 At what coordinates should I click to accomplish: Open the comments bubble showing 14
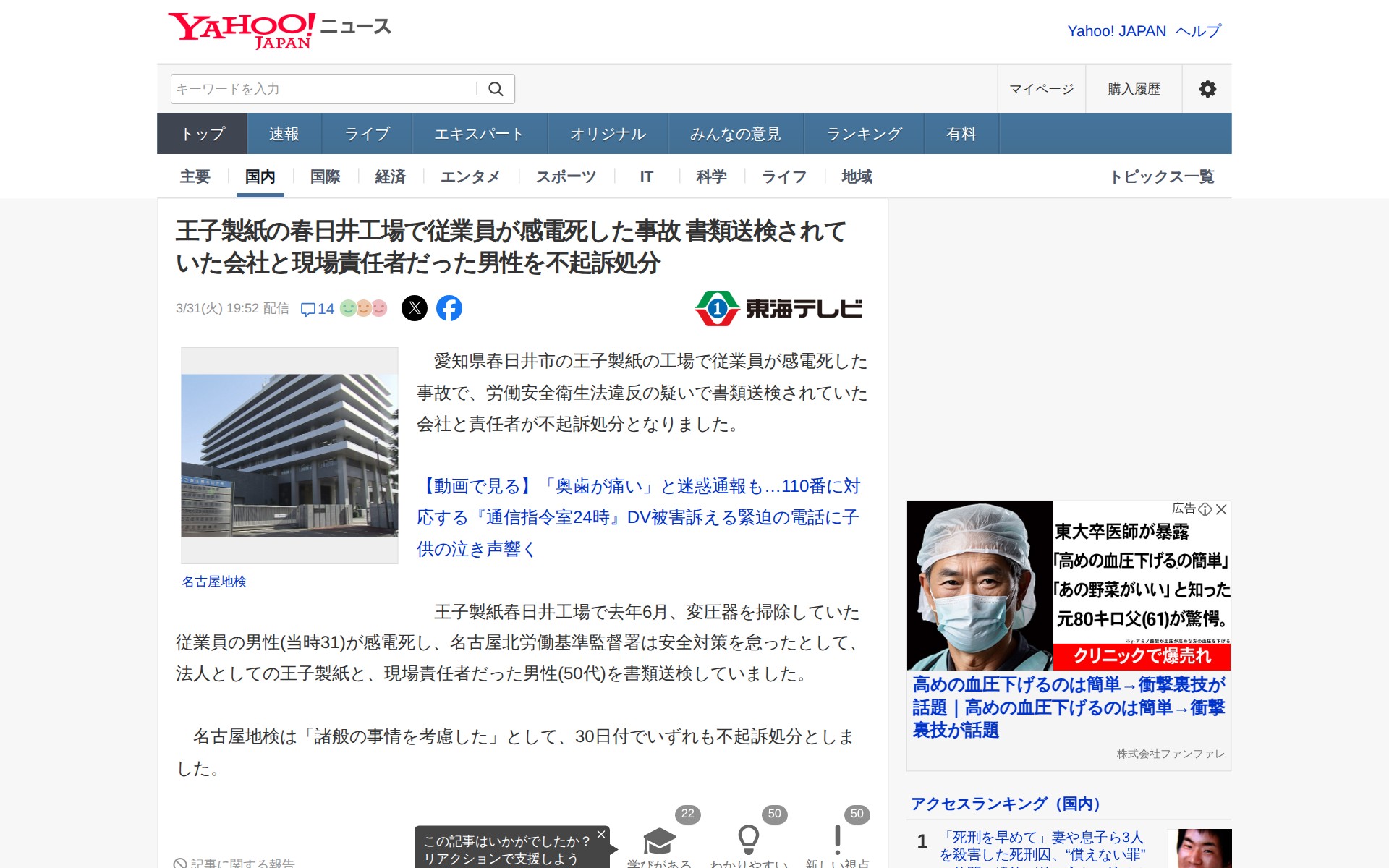coord(317,309)
